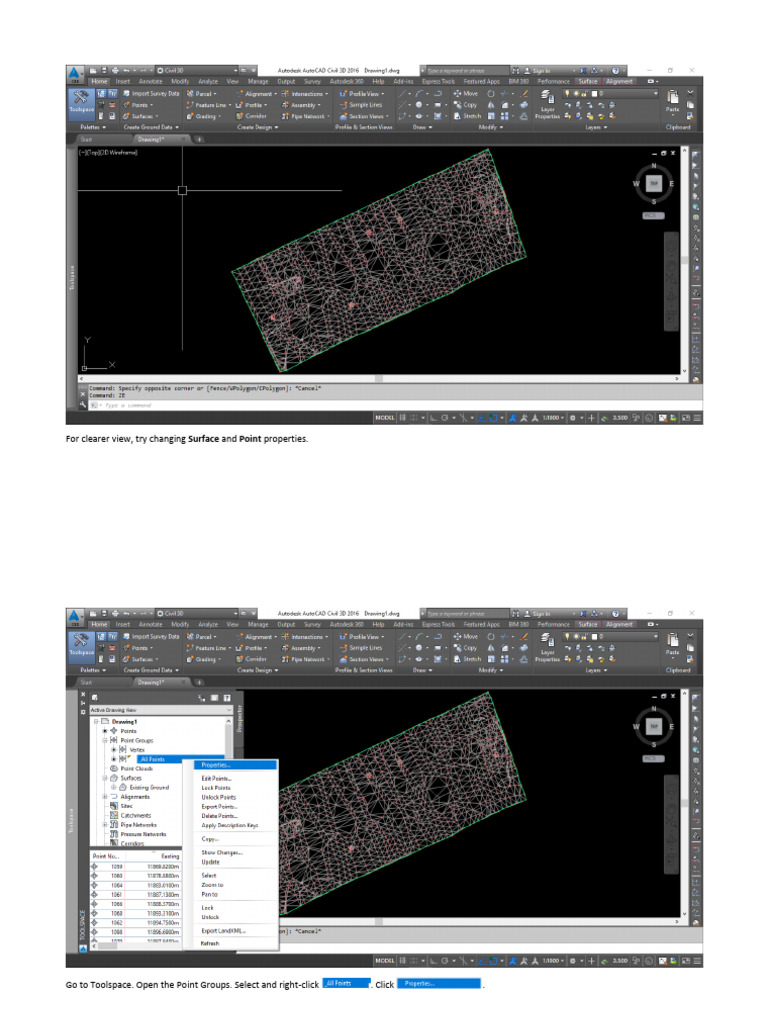Image resolution: width=768 pixels, height=1024 pixels.
Task: Toggle the grid display in the upper screenshot status bar
Action: (403, 416)
